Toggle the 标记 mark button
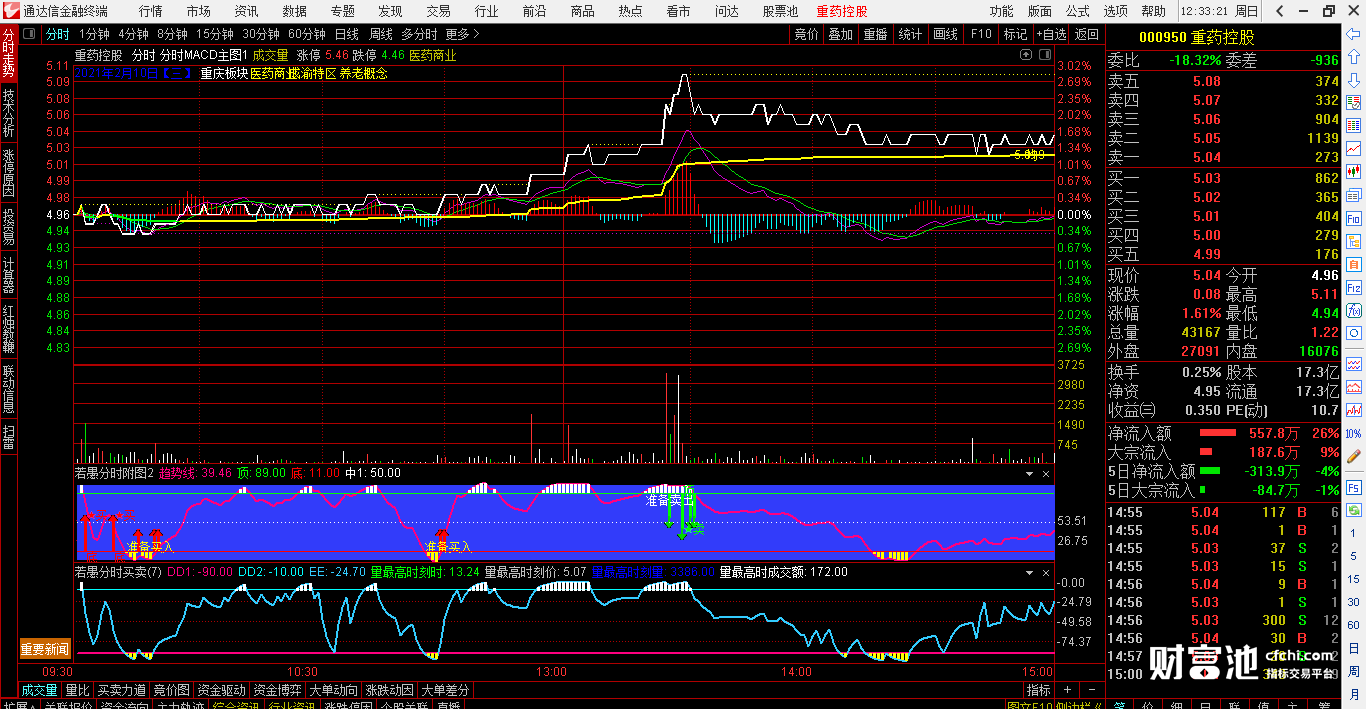Image resolution: width=1366 pixels, height=709 pixels. click(1015, 34)
